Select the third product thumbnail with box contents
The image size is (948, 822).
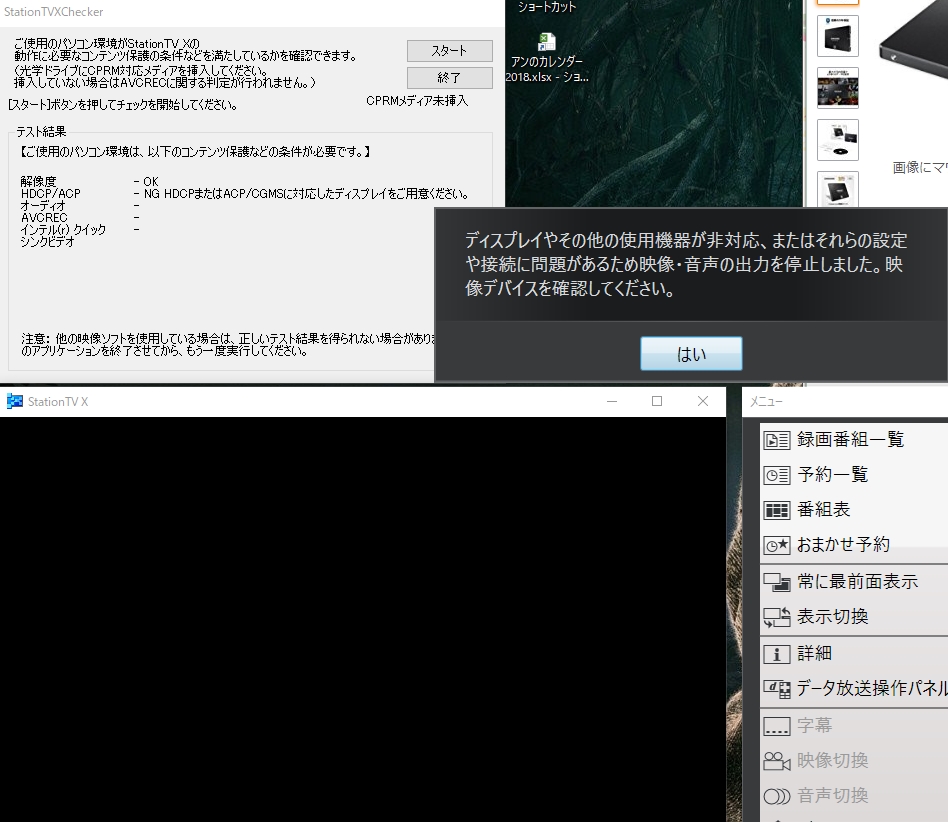click(x=837, y=140)
